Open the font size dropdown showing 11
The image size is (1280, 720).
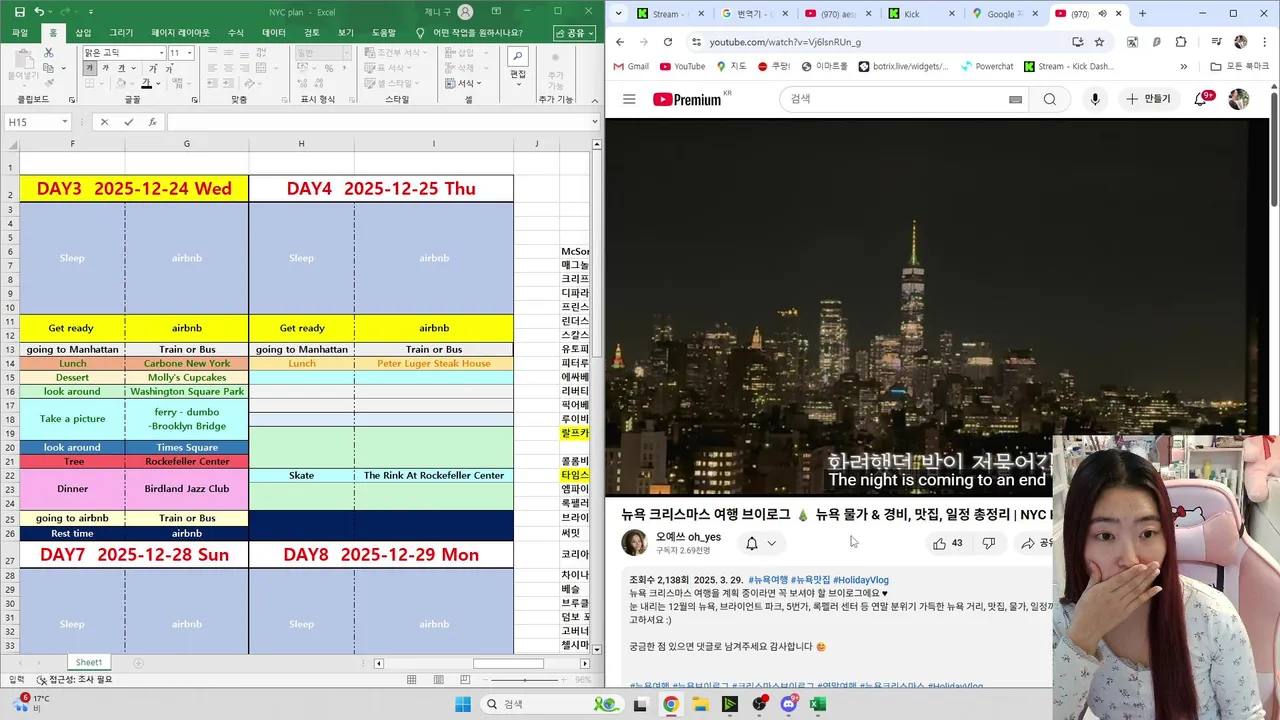[x=189, y=53]
